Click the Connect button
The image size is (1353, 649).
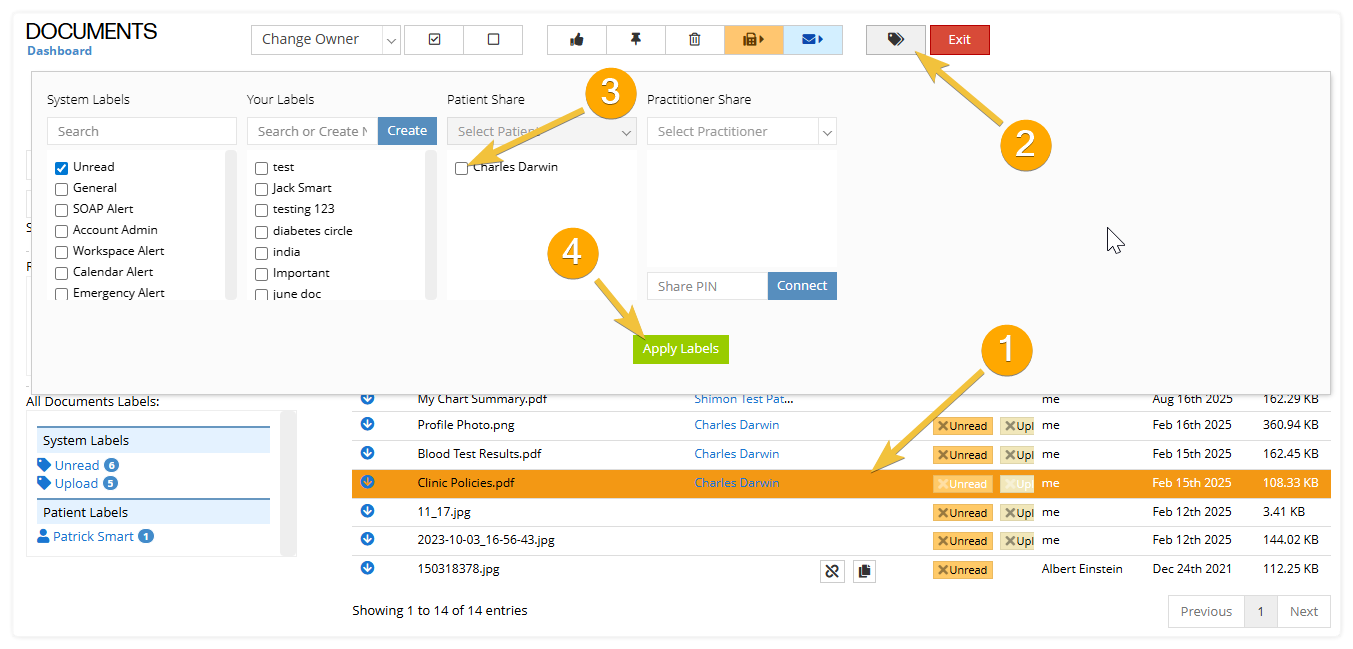coord(802,286)
